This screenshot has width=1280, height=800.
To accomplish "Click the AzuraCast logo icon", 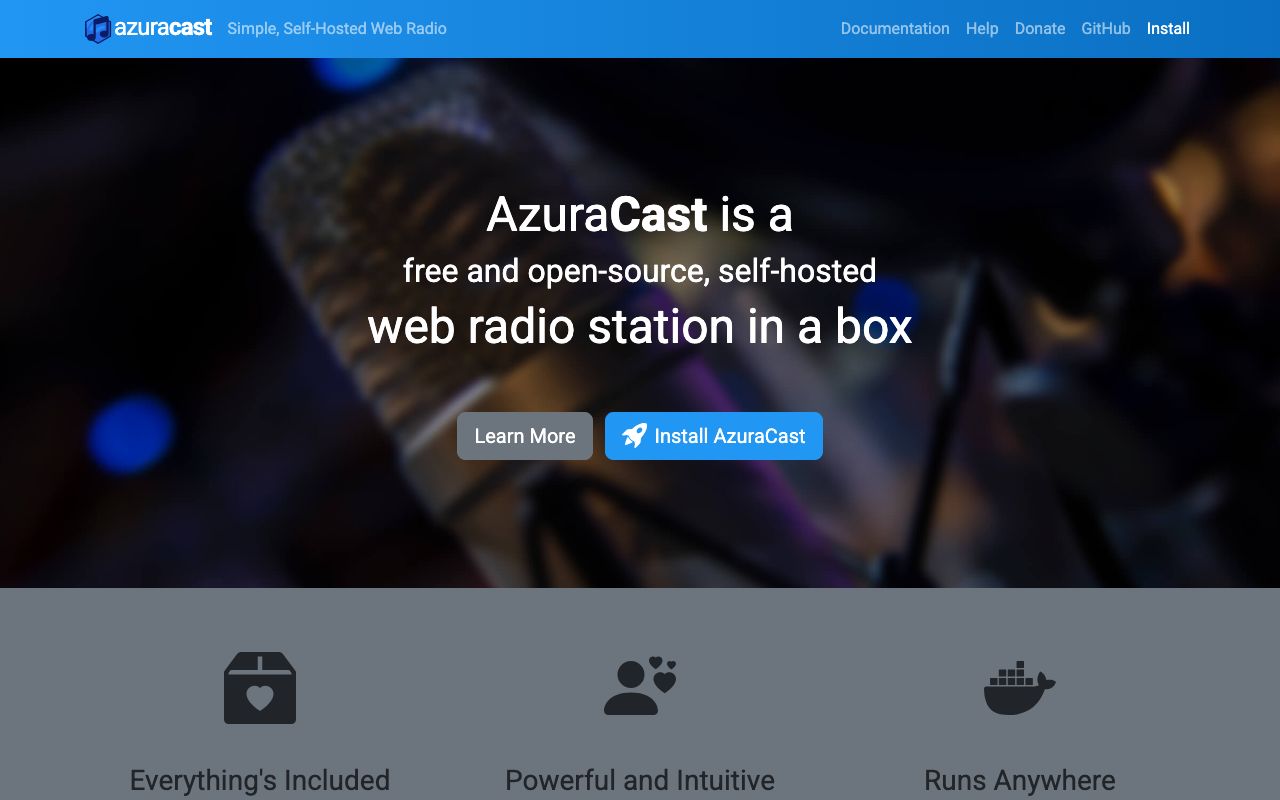I will (97, 29).
